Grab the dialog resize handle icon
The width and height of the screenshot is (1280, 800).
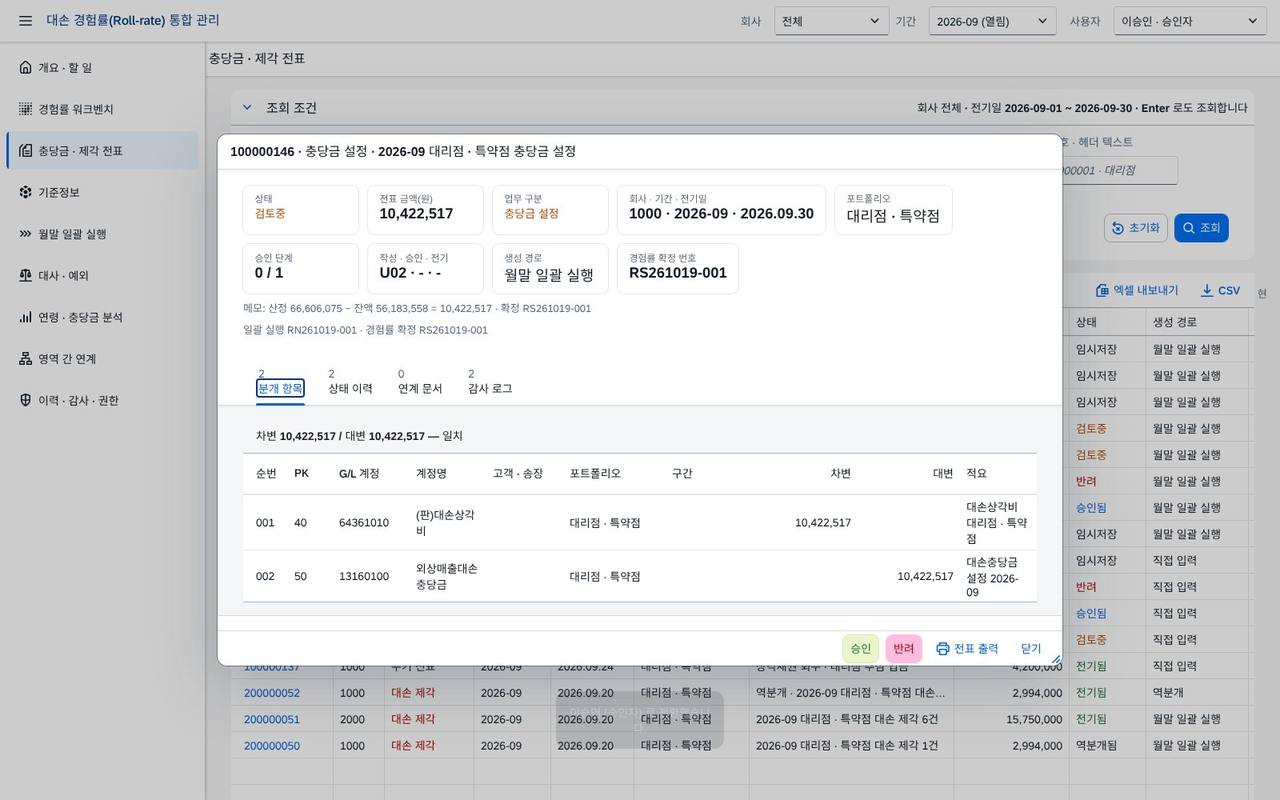pyautogui.click(x=1055, y=659)
